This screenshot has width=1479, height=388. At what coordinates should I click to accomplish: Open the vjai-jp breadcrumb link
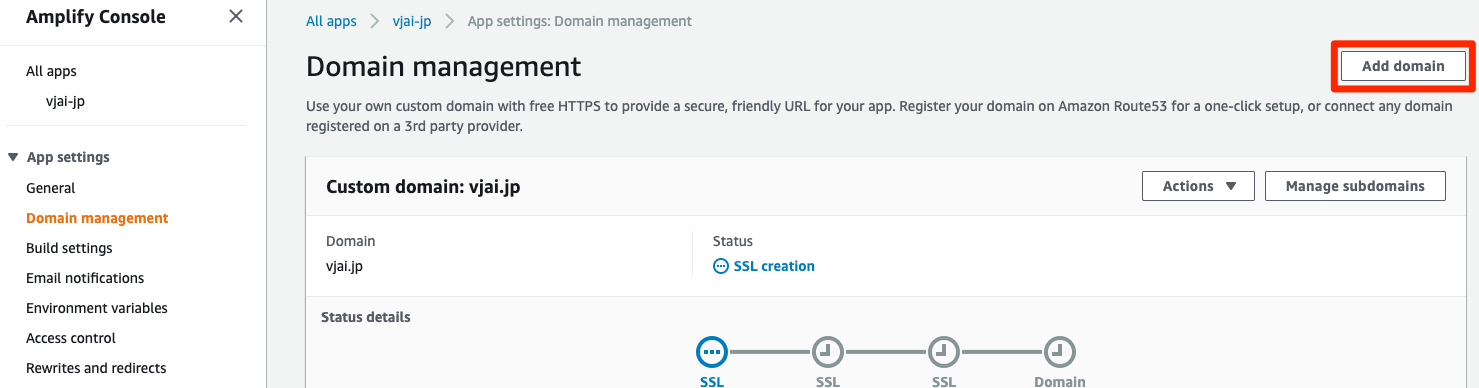pos(412,21)
